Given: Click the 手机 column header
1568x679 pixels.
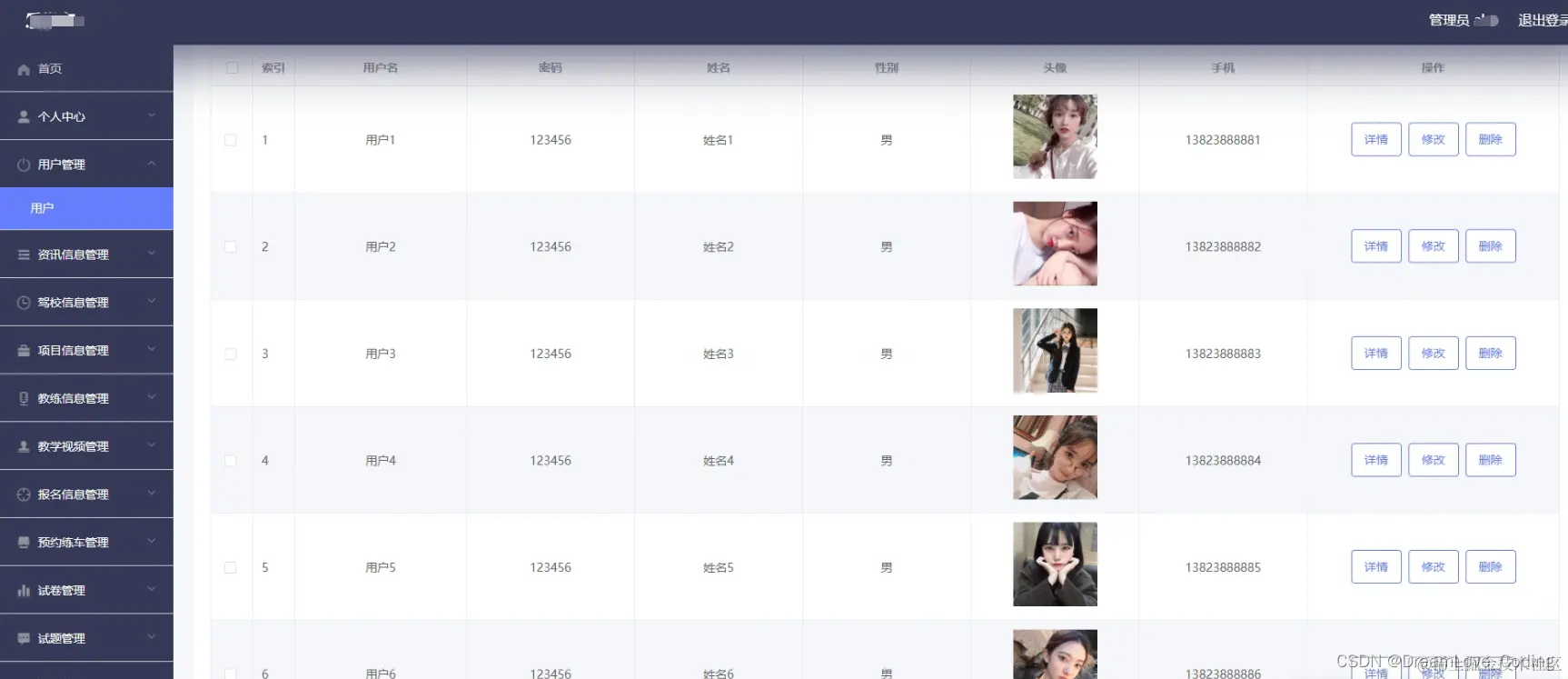Looking at the screenshot, I should click(x=1223, y=67).
